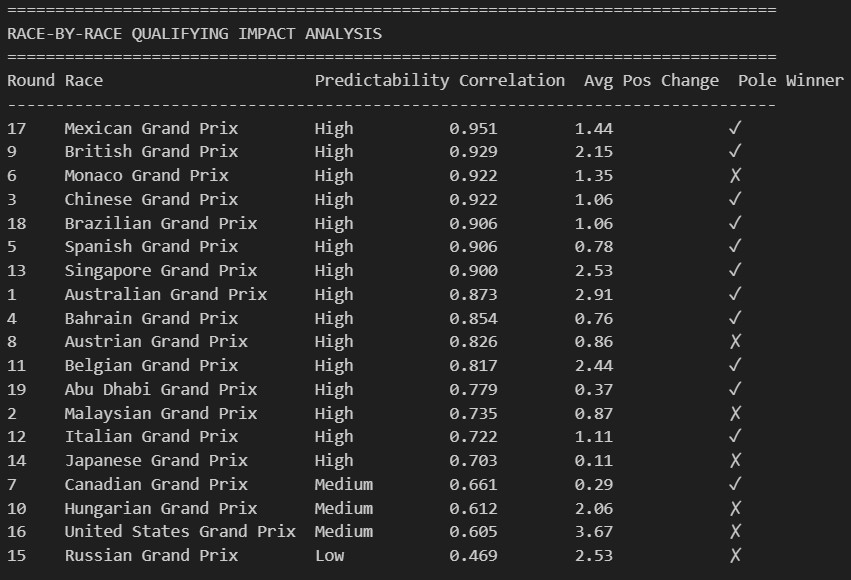The width and height of the screenshot is (851, 580).
Task: Click the 'Pole Winner' column header
Action: point(791,80)
